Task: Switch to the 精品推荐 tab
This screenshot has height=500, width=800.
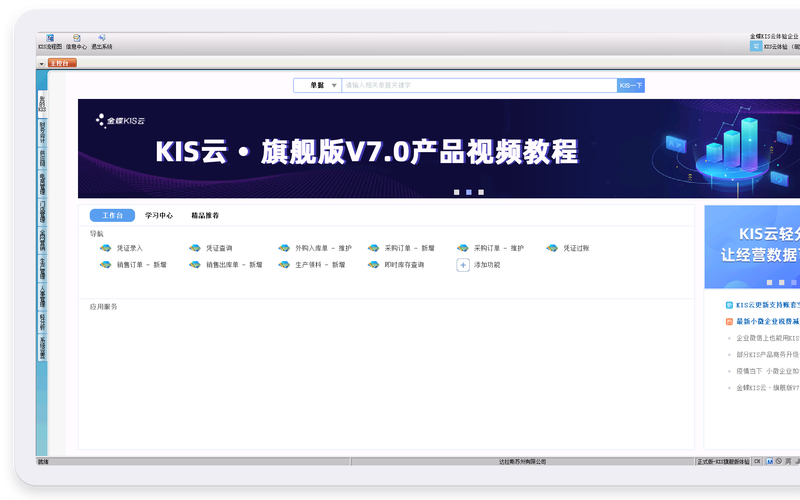Action: [x=205, y=215]
